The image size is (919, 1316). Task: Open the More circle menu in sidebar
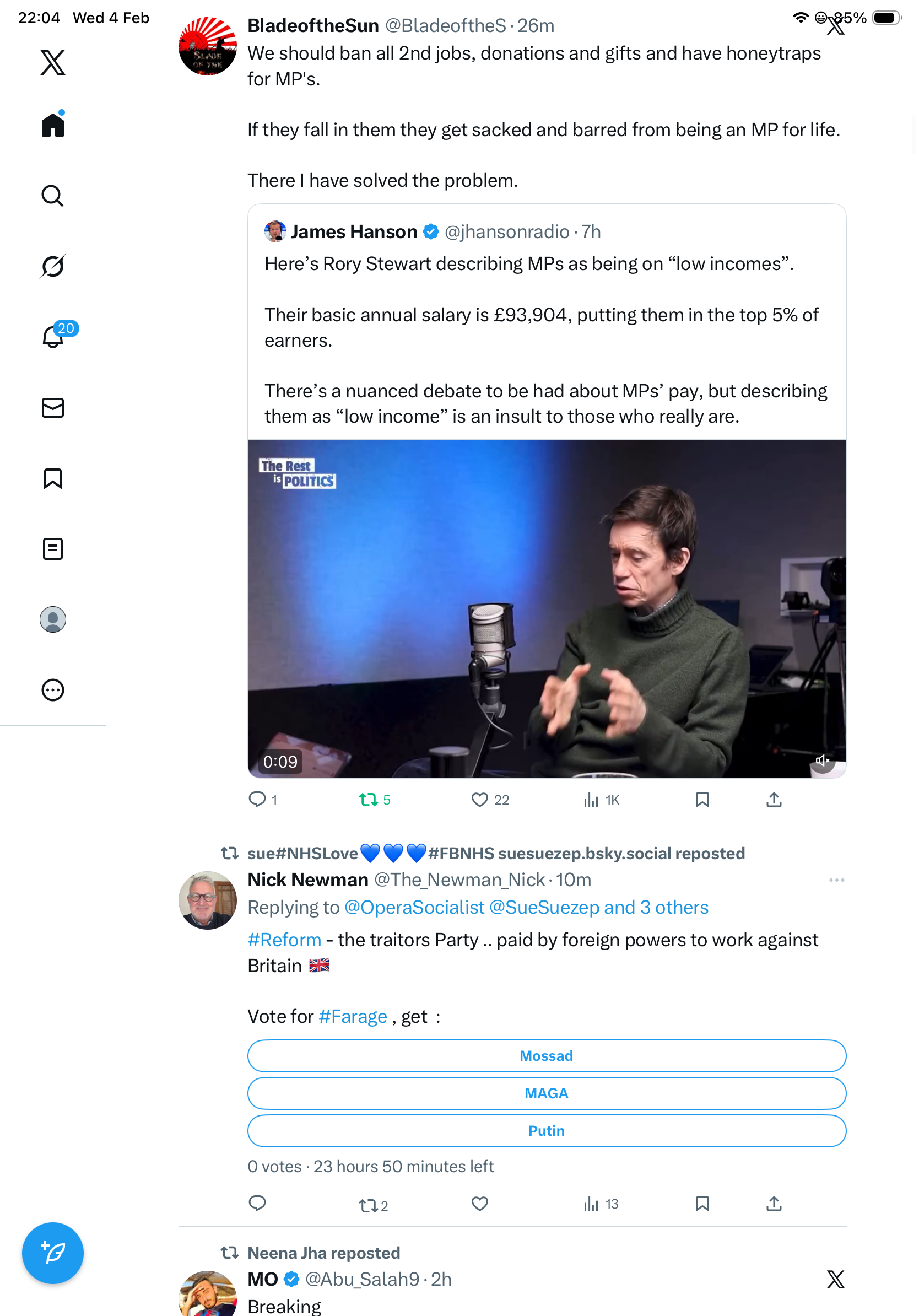tap(53, 690)
